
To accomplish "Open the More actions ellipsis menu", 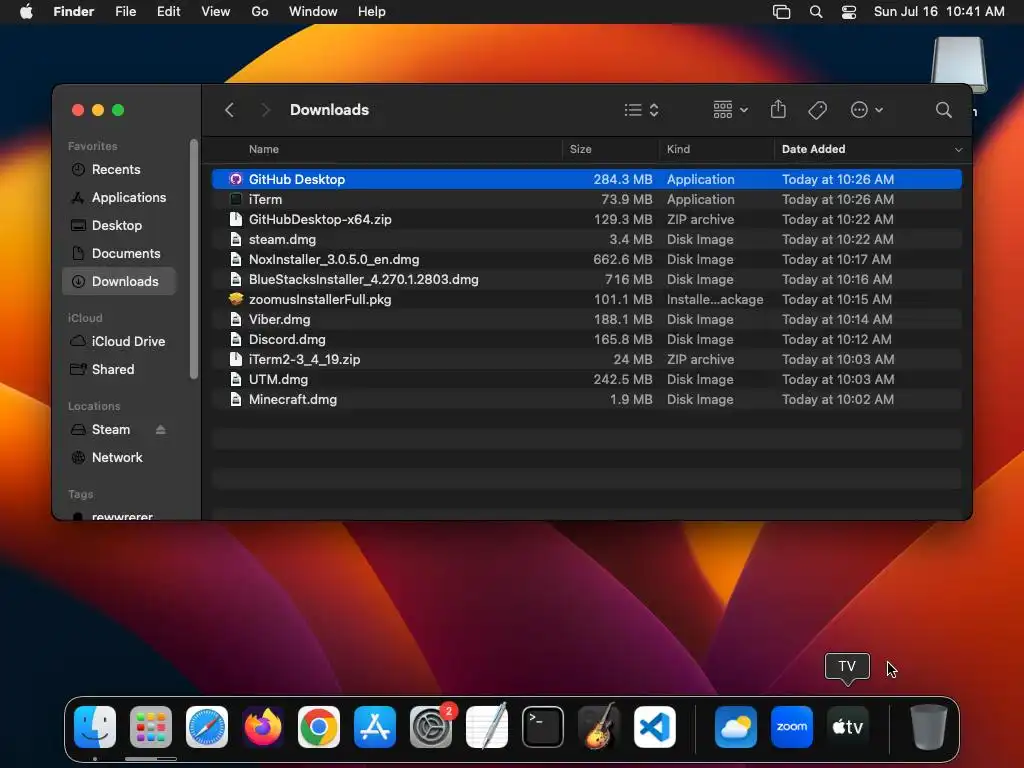I will click(x=867, y=110).
